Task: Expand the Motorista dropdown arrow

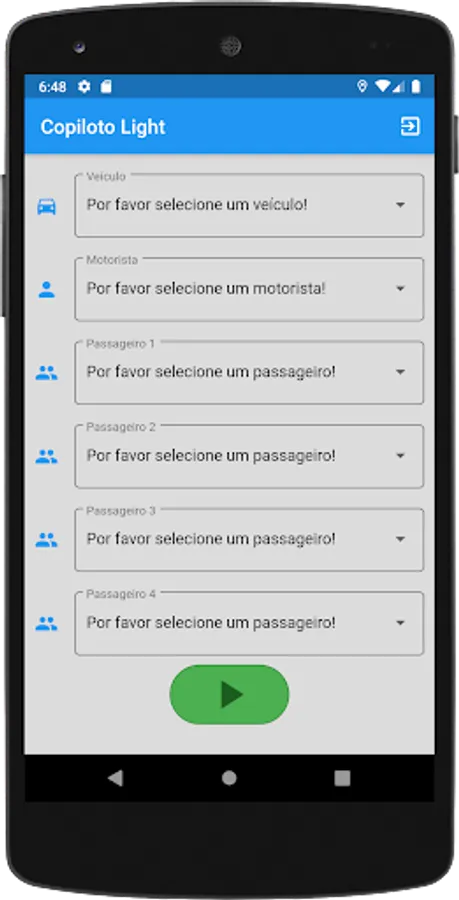Action: (x=400, y=289)
